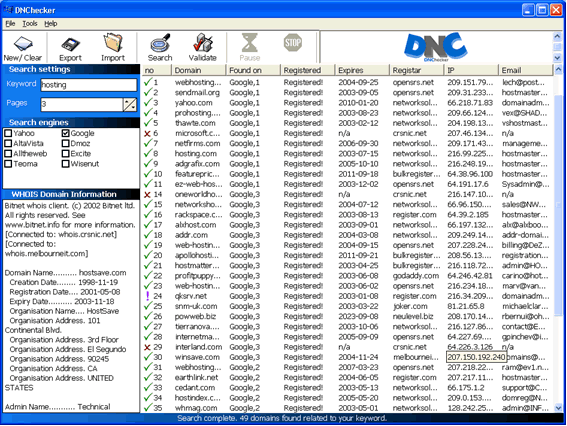Click the green check icon on row 1
This screenshot has height=426, width=567.
pos(148,82)
